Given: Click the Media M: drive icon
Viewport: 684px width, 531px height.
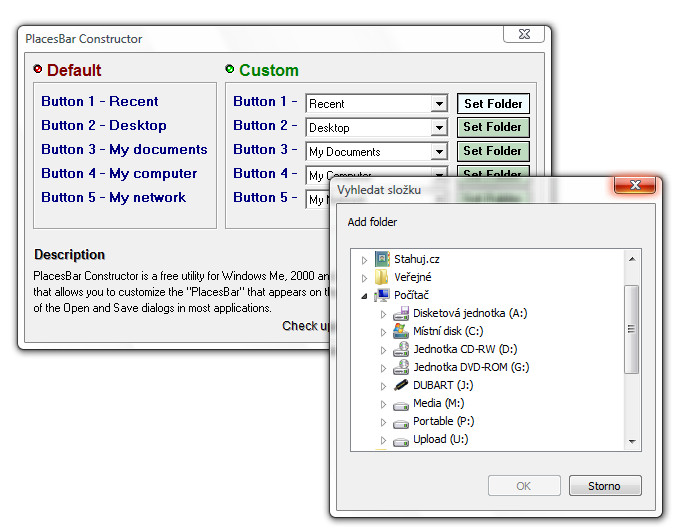Looking at the screenshot, I should tap(401, 406).
